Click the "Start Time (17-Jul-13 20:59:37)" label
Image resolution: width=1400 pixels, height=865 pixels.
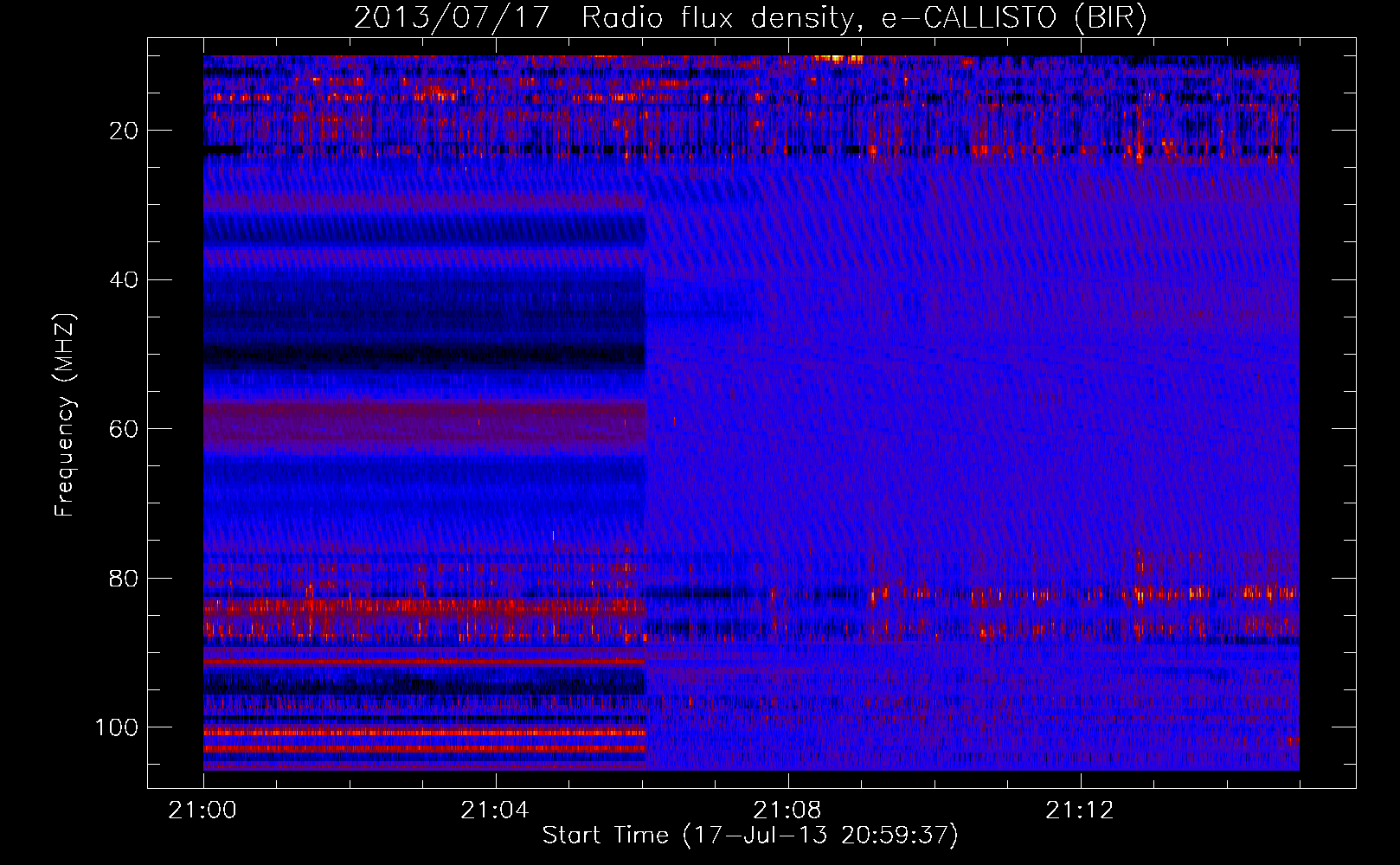750,835
